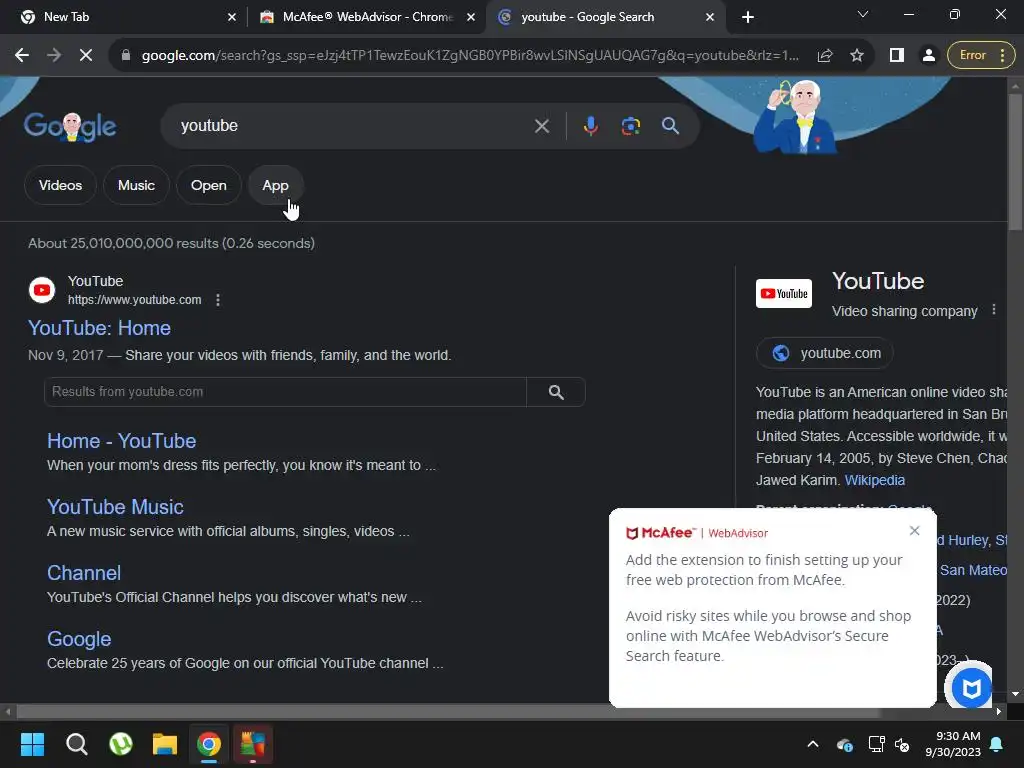Screen dimensions: 1024x768
Task: Open the Chrome profile menu
Action: point(928,56)
